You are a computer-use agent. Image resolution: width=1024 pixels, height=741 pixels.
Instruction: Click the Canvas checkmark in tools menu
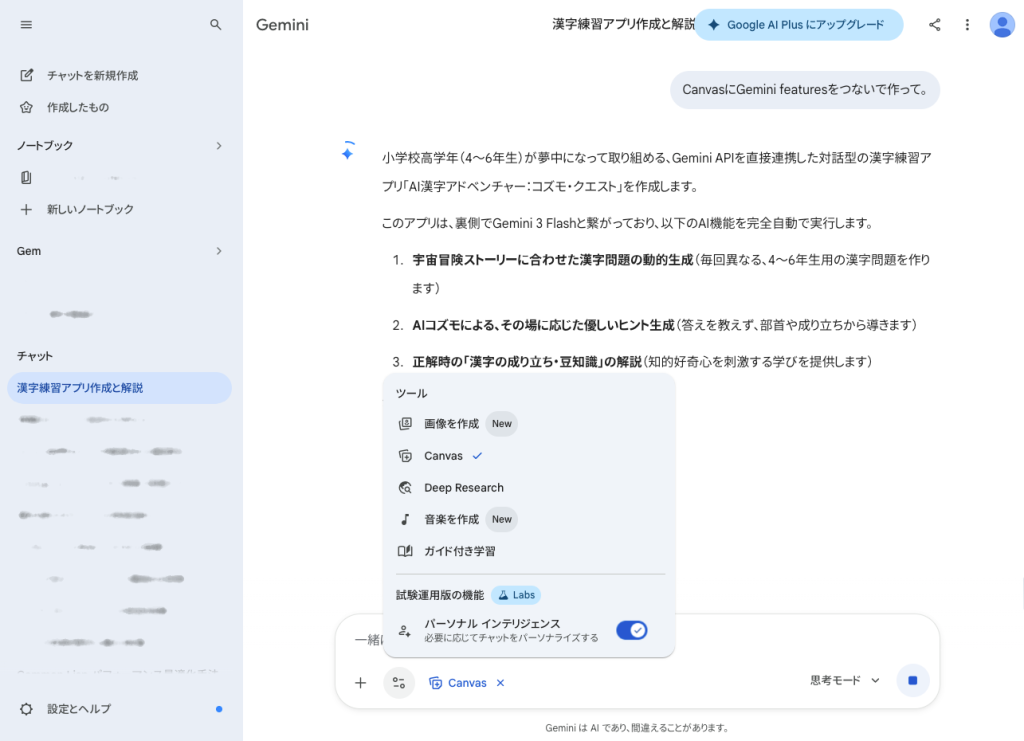(477, 456)
